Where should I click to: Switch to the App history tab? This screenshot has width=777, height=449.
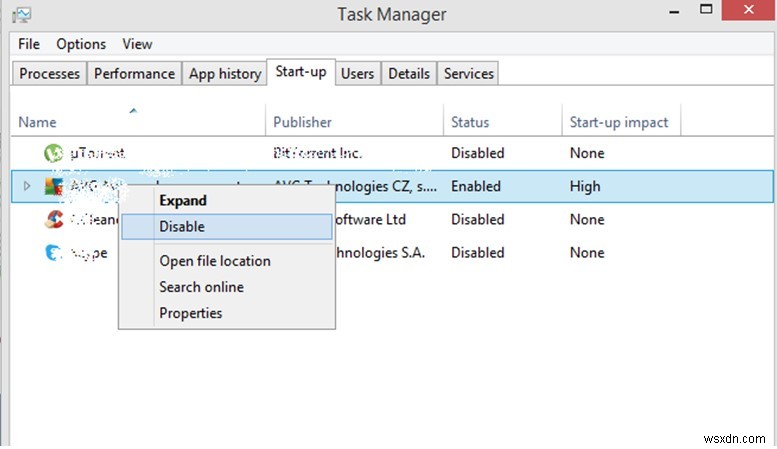[224, 74]
